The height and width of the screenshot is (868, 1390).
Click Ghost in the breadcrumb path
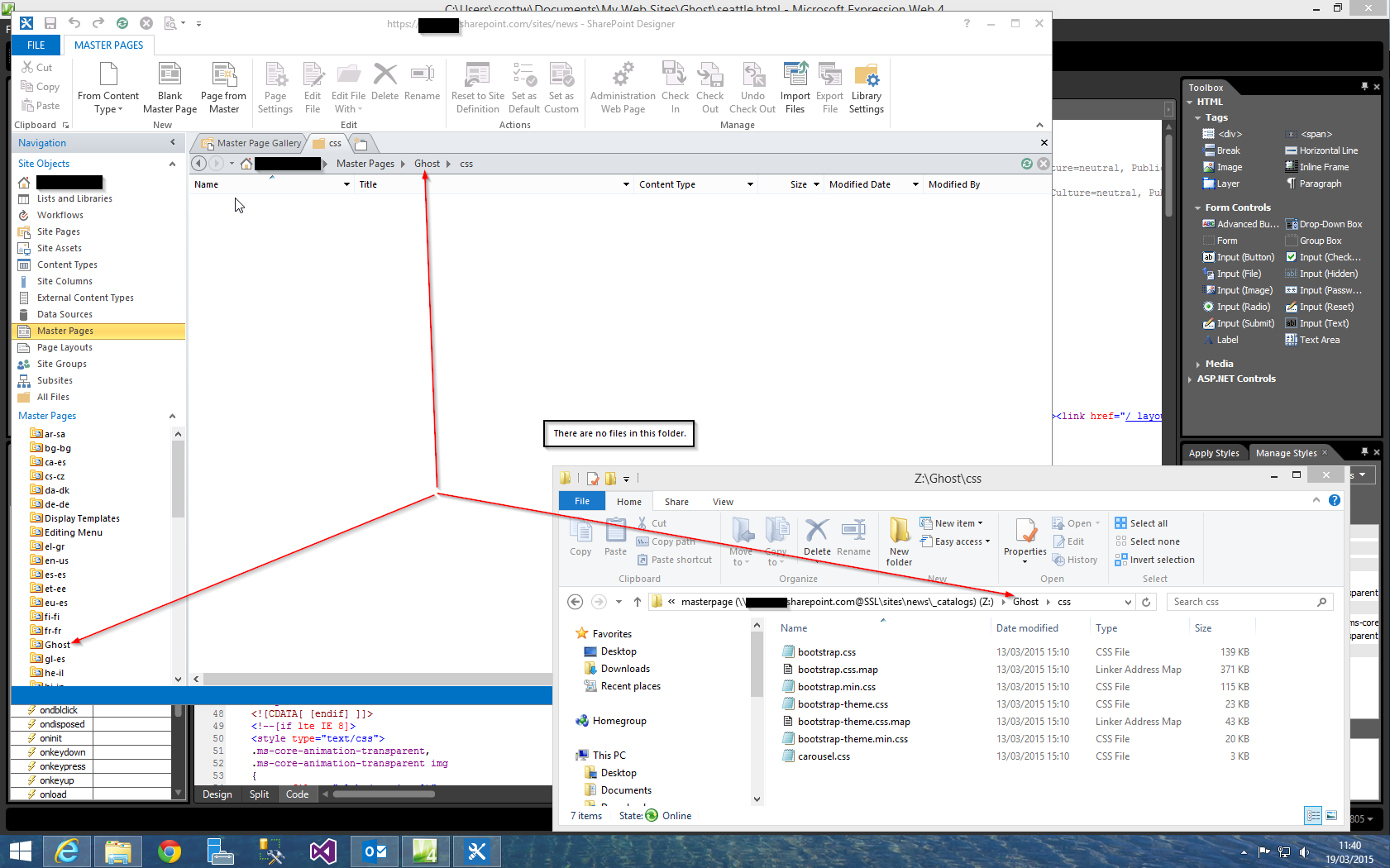click(427, 164)
